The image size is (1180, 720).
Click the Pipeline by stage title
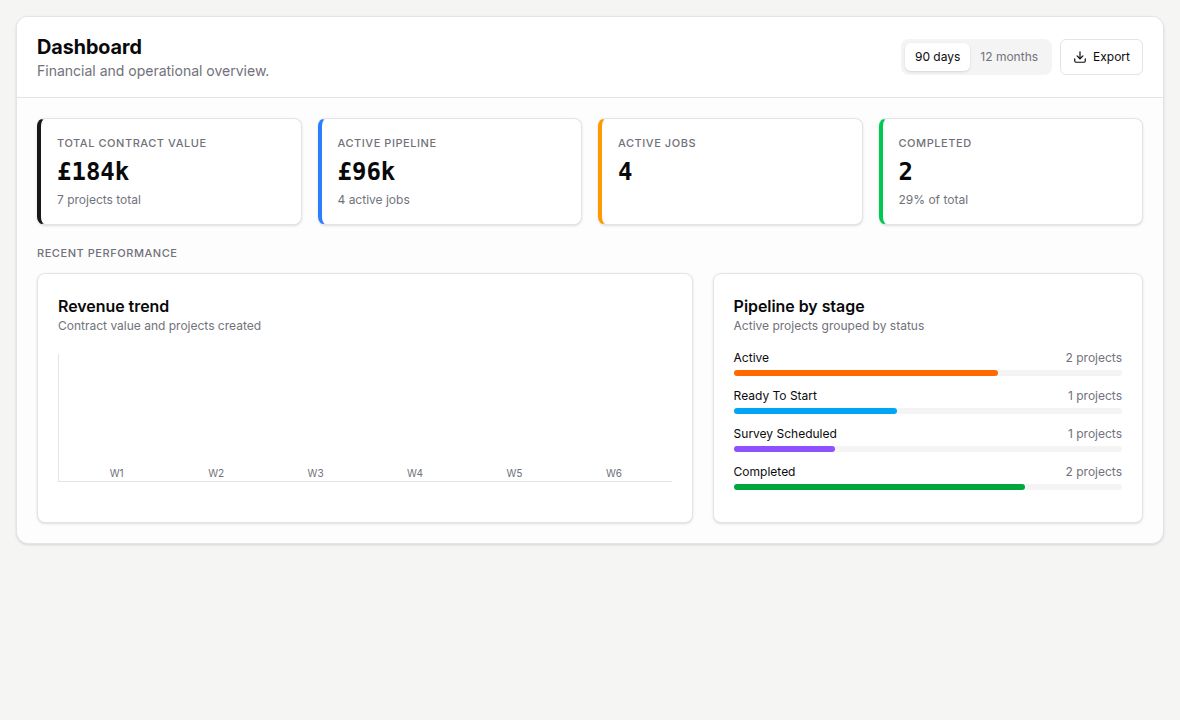pos(799,306)
